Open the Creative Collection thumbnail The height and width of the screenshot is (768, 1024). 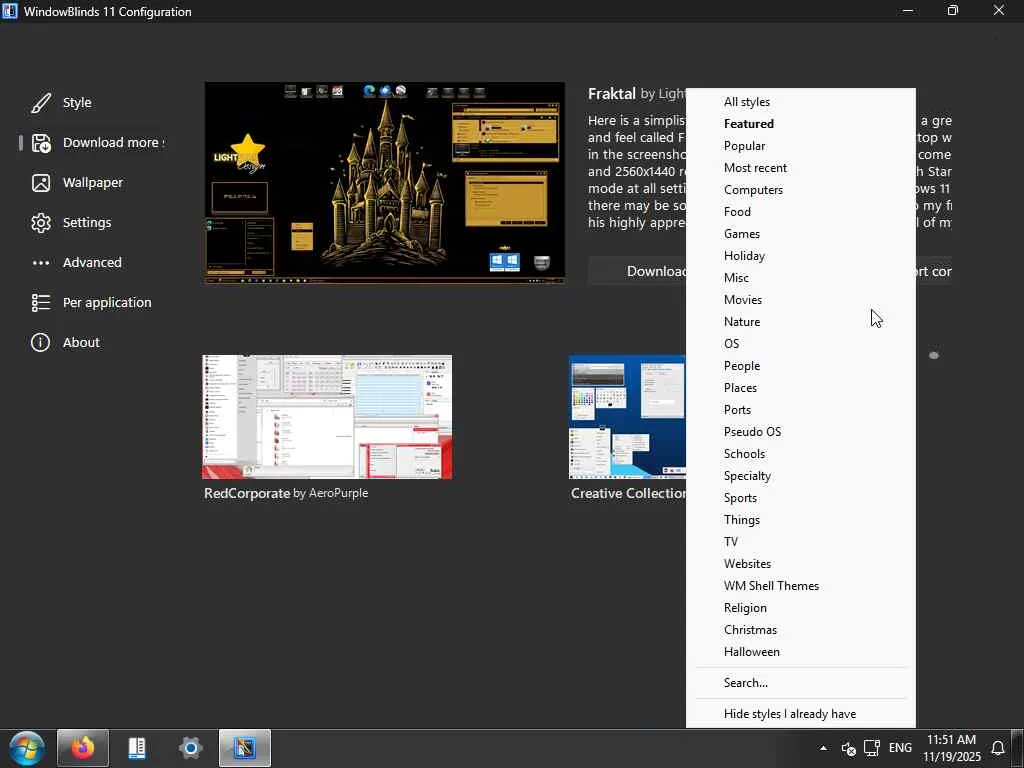click(627, 417)
